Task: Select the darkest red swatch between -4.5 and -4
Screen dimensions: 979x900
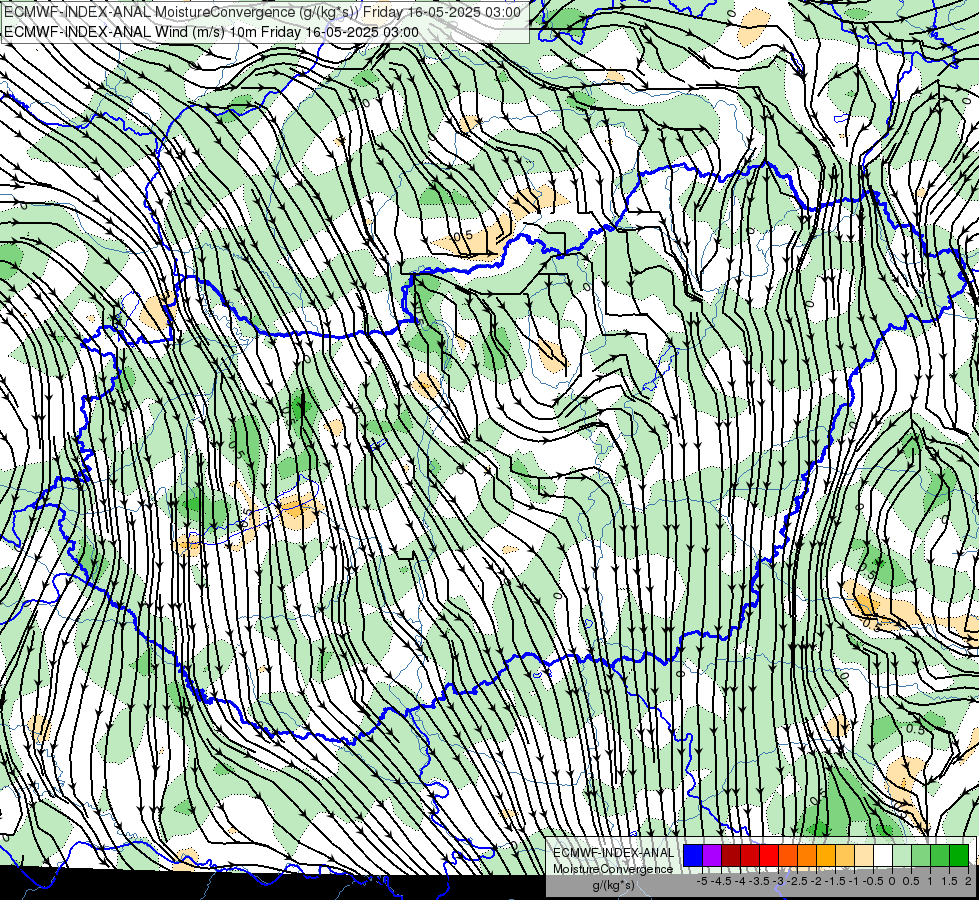Action: point(731,856)
